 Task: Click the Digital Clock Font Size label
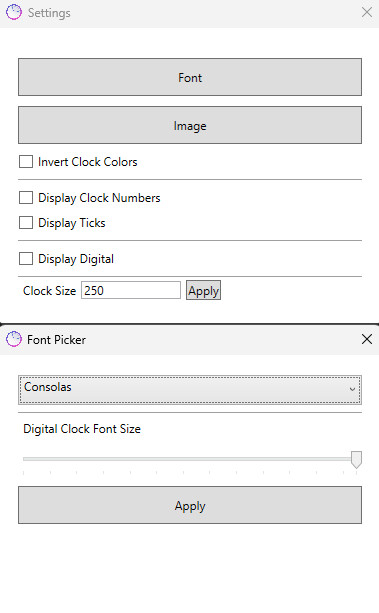(82, 429)
